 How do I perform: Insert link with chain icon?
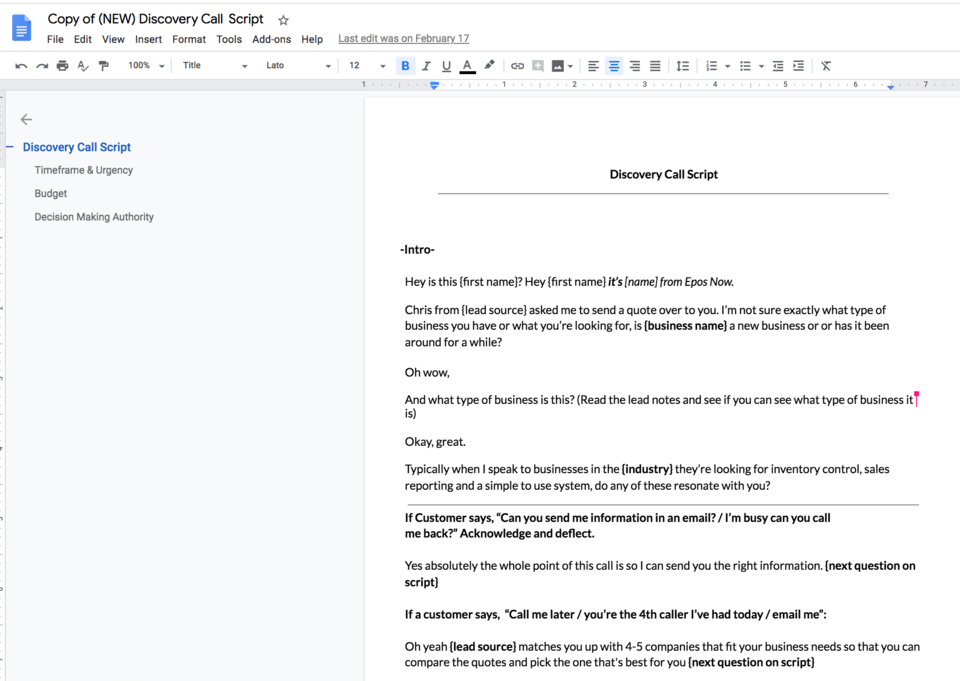pyautogui.click(x=517, y=66)
